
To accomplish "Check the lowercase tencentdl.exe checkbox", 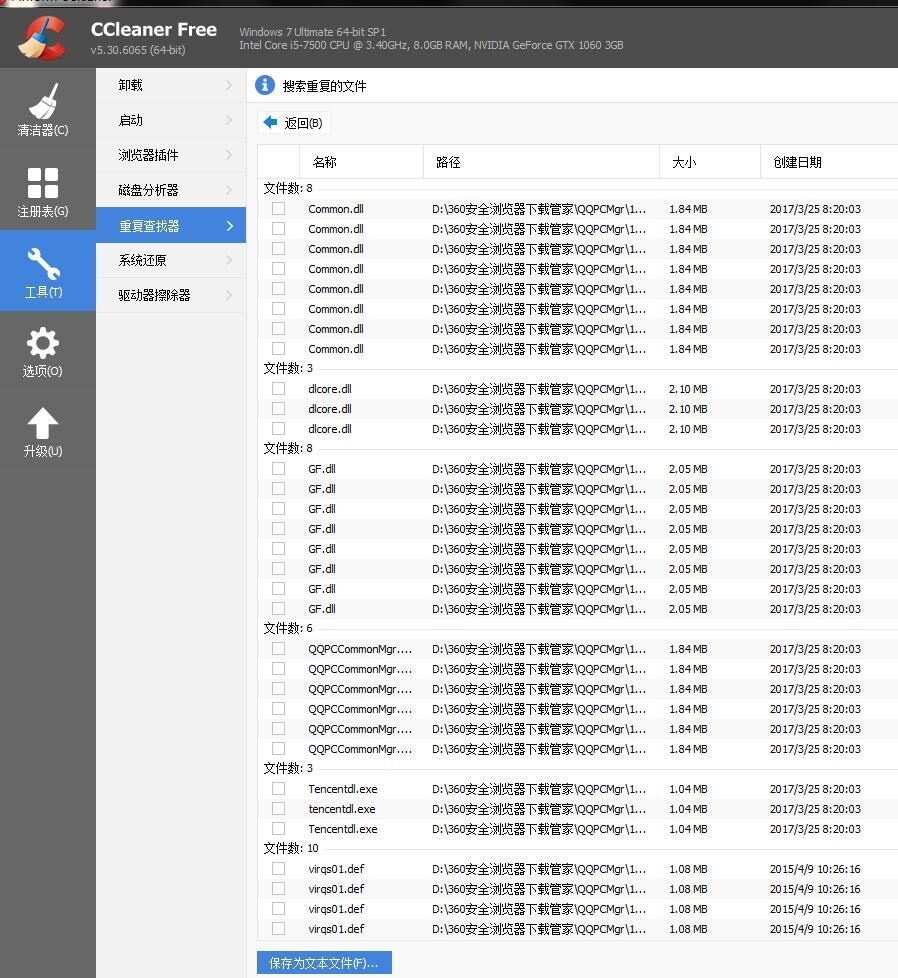I will point(278,808).
